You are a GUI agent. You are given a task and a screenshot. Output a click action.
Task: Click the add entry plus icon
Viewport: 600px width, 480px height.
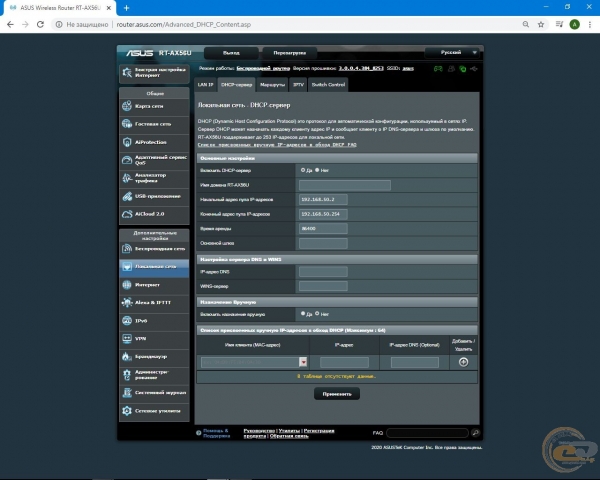click(x=463, y=362)
